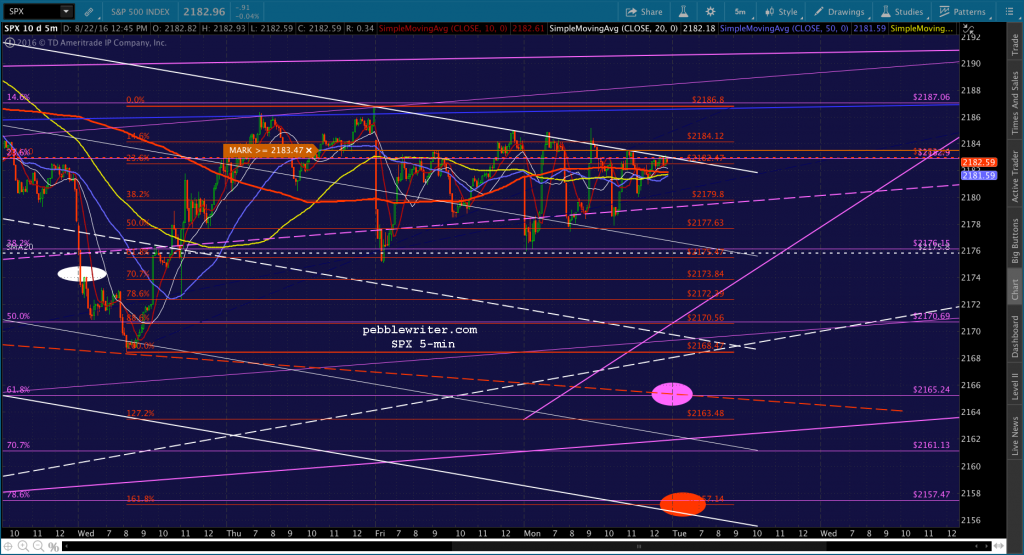Click the white oval drawing on chart

[82, 274]
